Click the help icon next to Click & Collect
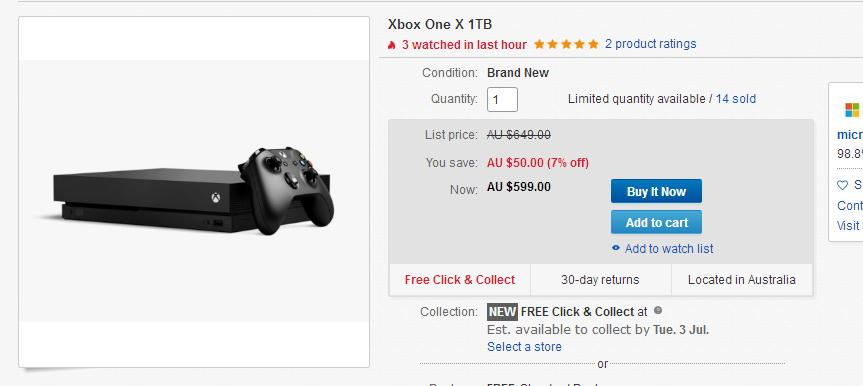The width and height of the screenshot is (863, 386). (658, 311)
